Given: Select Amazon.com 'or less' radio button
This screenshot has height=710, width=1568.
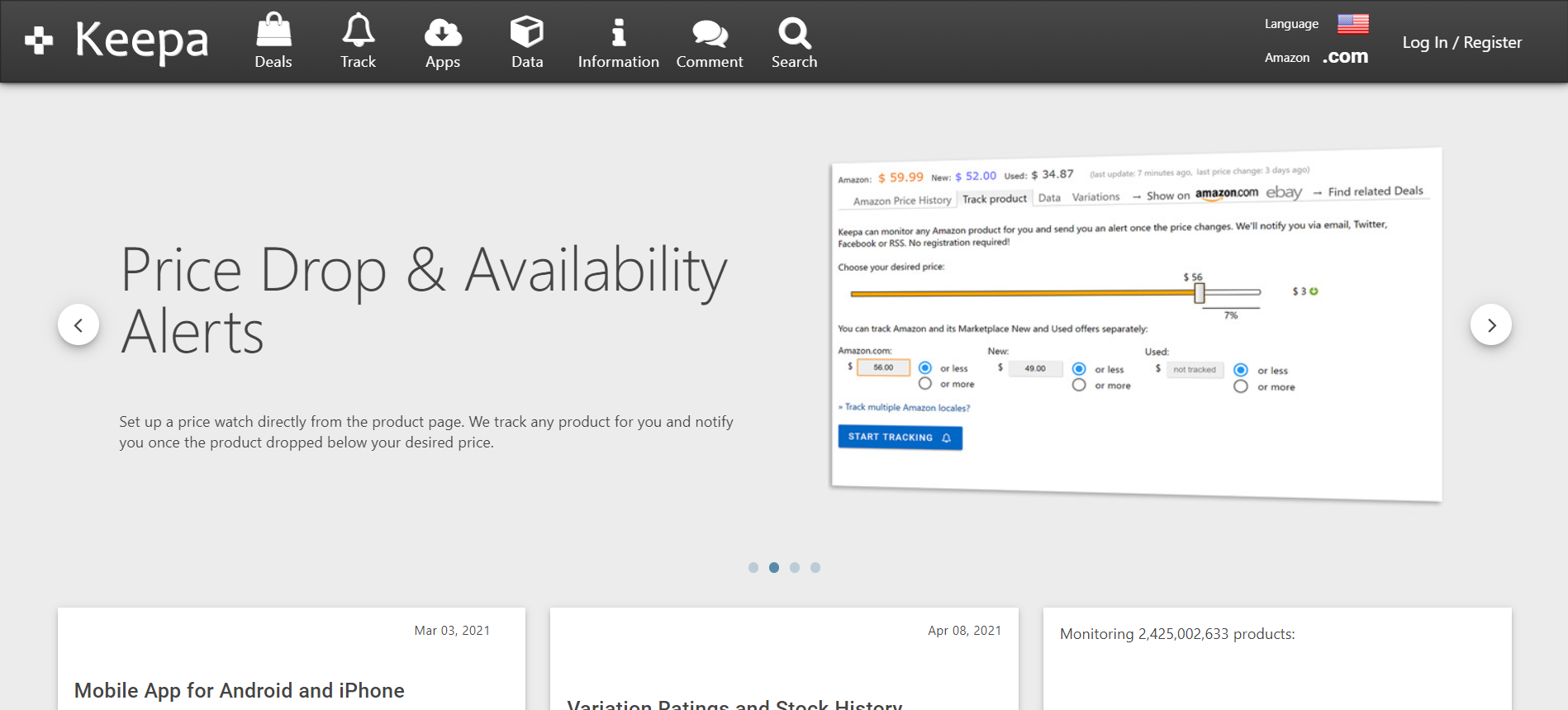Looking at the screenshot, I should (925, 368).
